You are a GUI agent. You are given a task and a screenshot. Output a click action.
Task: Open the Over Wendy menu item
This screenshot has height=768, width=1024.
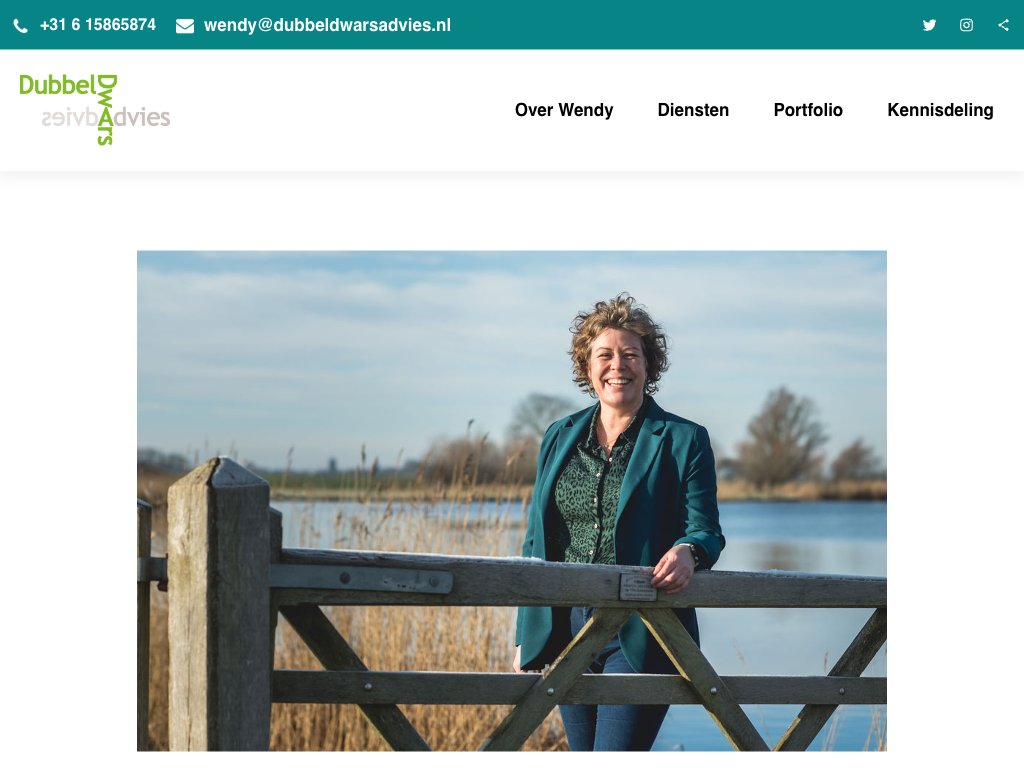tap(564, 110)
